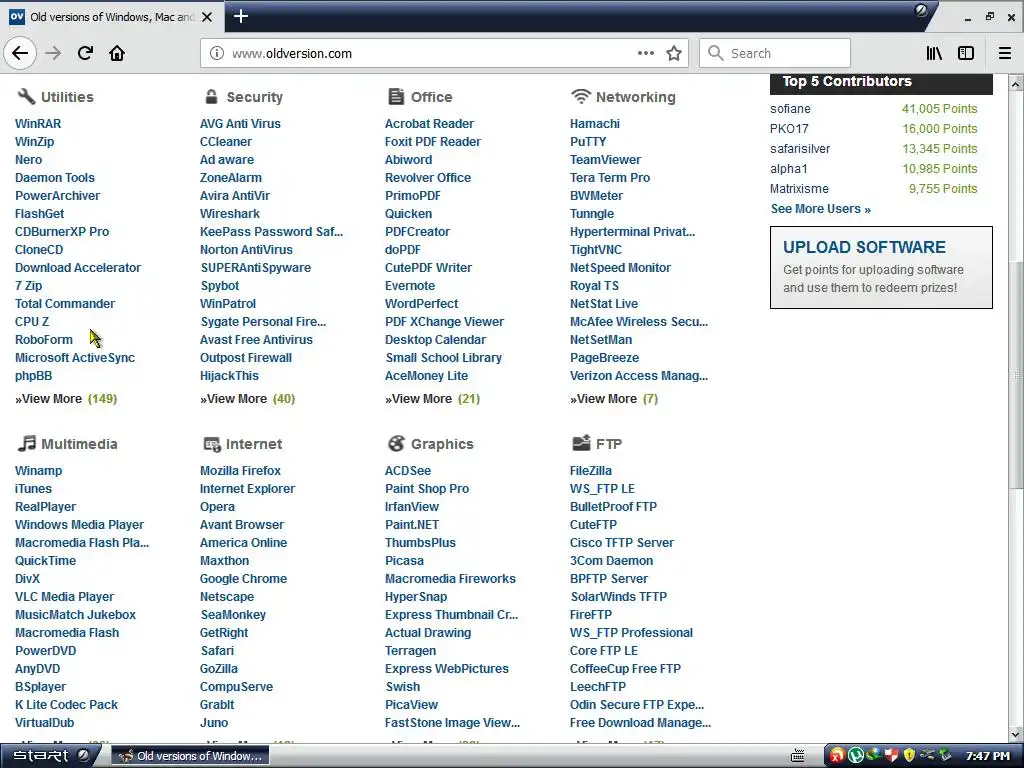Viewport: 1024px width, 768px height.
Task: Reload the page with the refresh icon
Action: [85, 53]
